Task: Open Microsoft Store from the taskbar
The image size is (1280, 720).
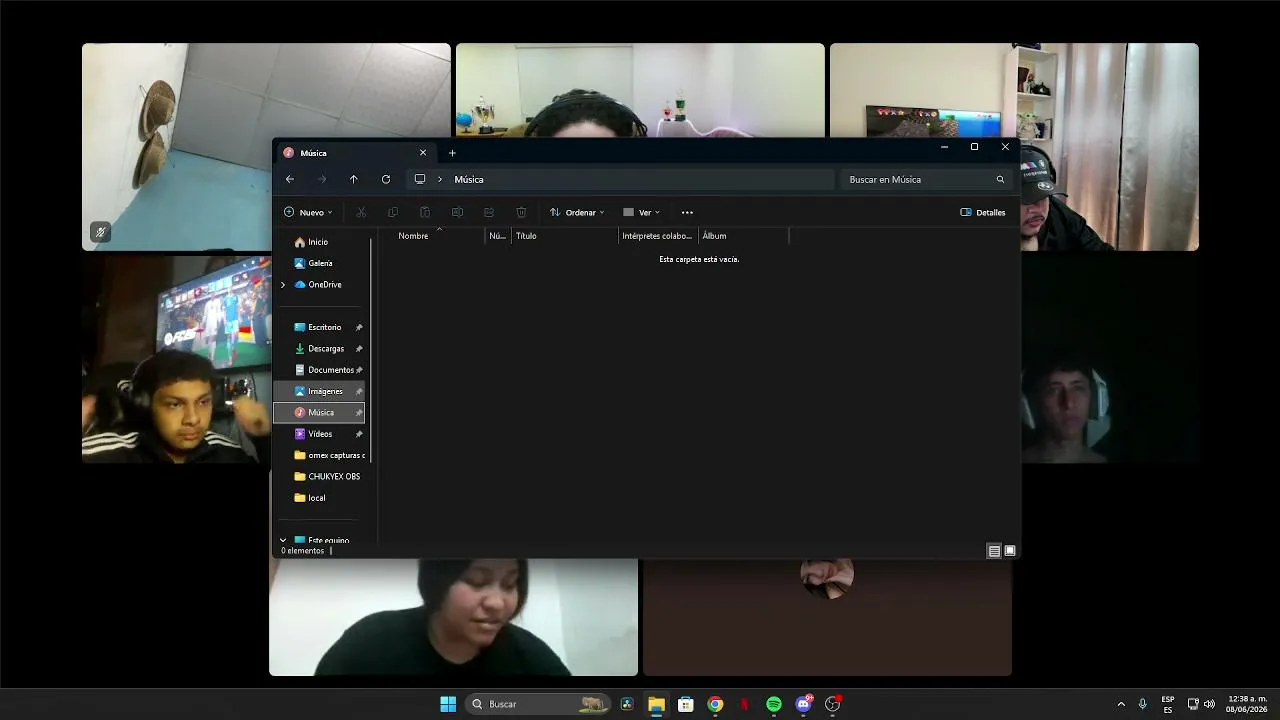Action: point(686,704)
